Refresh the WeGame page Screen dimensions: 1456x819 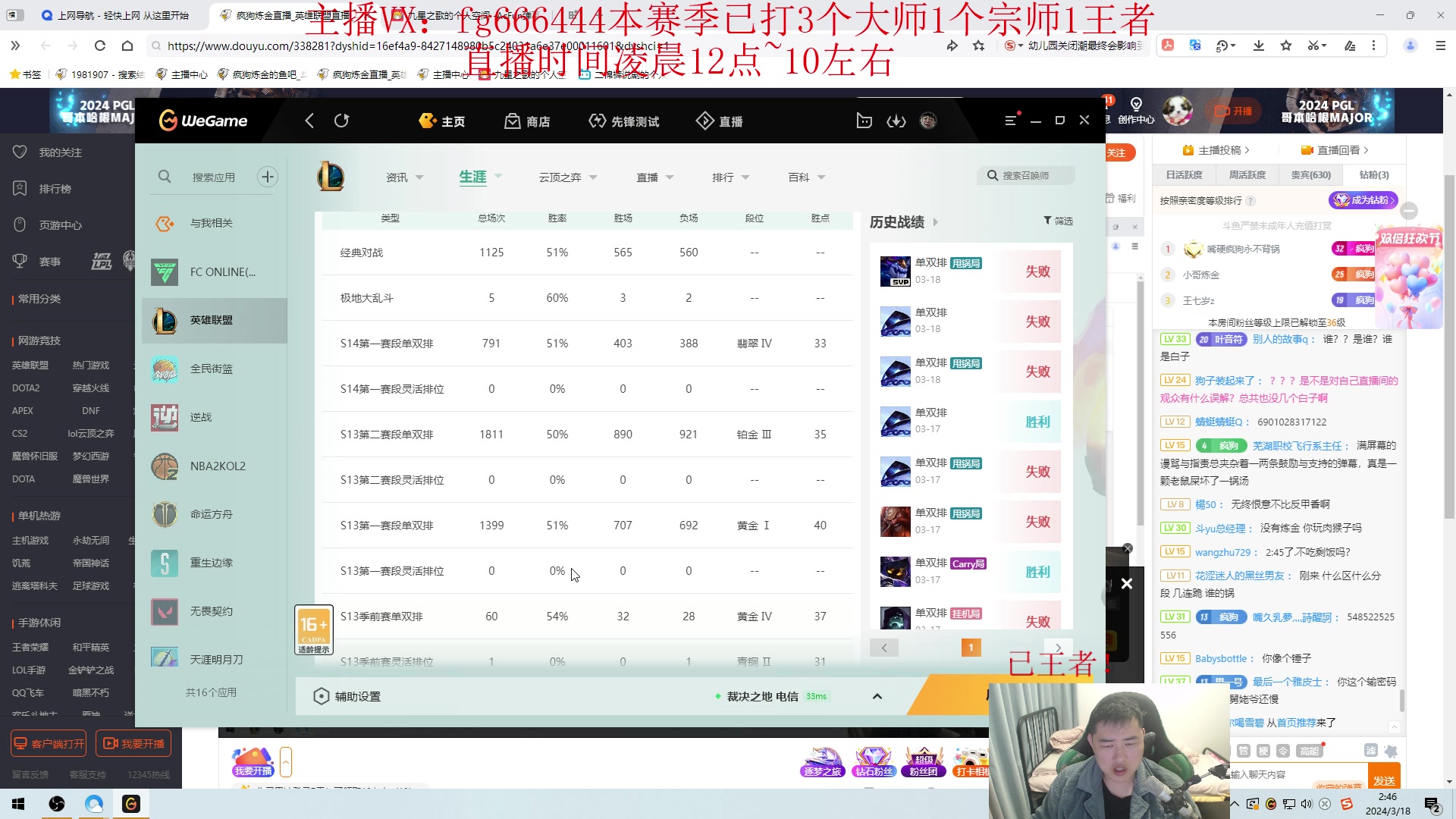tap(341, 121)
